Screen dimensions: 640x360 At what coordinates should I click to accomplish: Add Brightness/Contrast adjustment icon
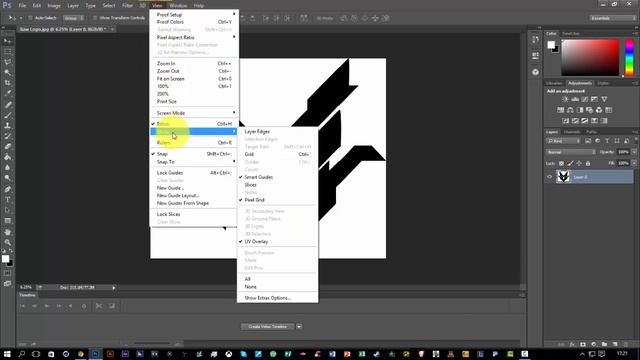(565, 99)
